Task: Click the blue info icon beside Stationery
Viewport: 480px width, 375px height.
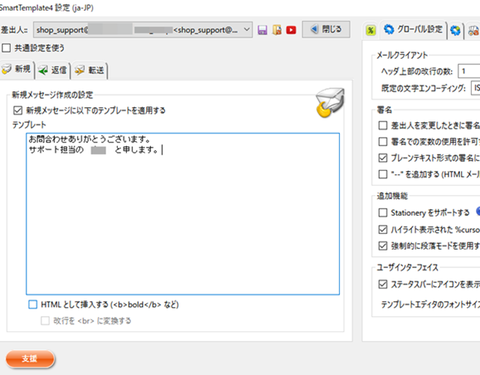Action: pyautogui.click(x=478, y=211)
